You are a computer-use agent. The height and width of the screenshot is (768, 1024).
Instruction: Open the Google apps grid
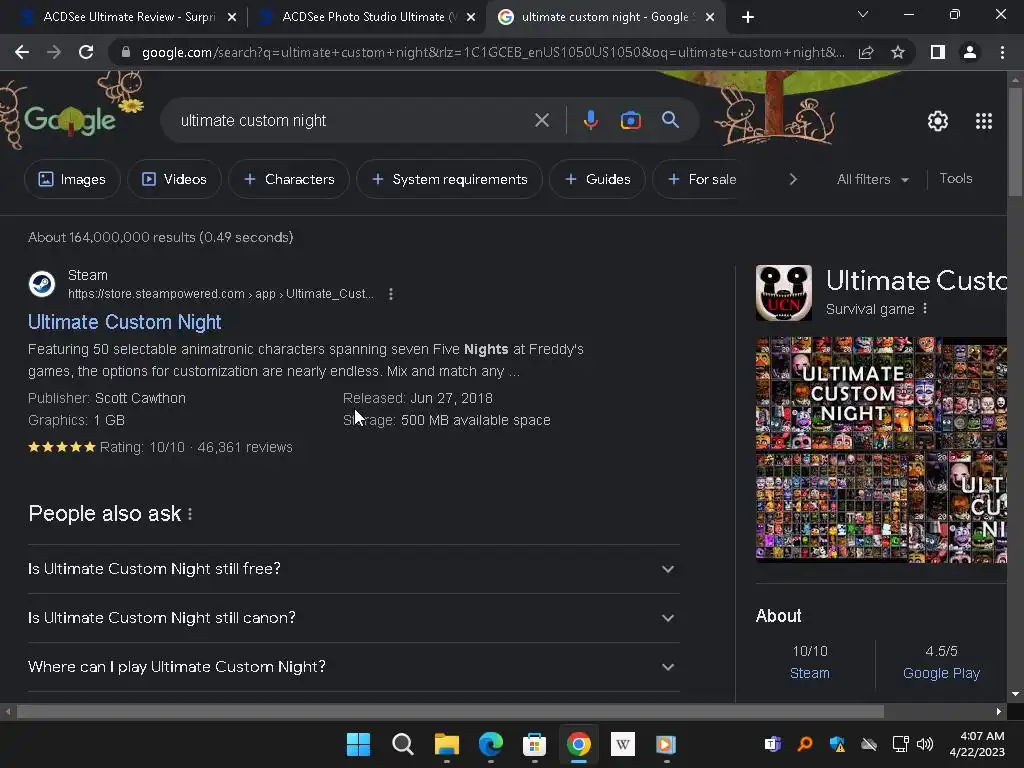984,121
